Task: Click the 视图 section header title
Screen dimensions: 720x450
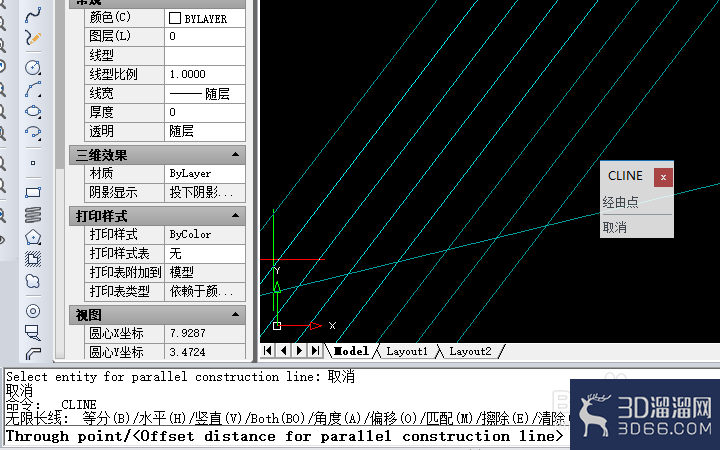Action: click(89, 315)
